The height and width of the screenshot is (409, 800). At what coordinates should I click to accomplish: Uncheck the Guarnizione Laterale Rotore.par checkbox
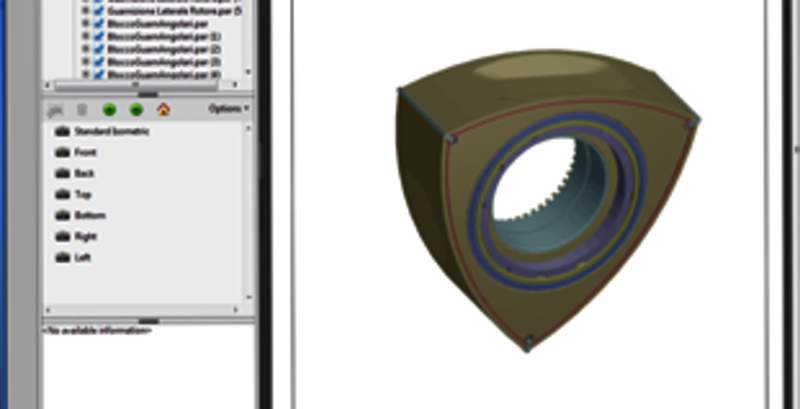pyautogui.click(x=98, y=10)
